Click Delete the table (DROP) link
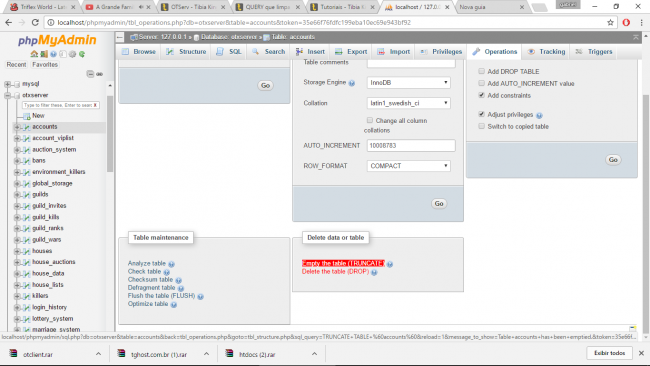Viewport: 650px width, 366px height. (335, 272)
